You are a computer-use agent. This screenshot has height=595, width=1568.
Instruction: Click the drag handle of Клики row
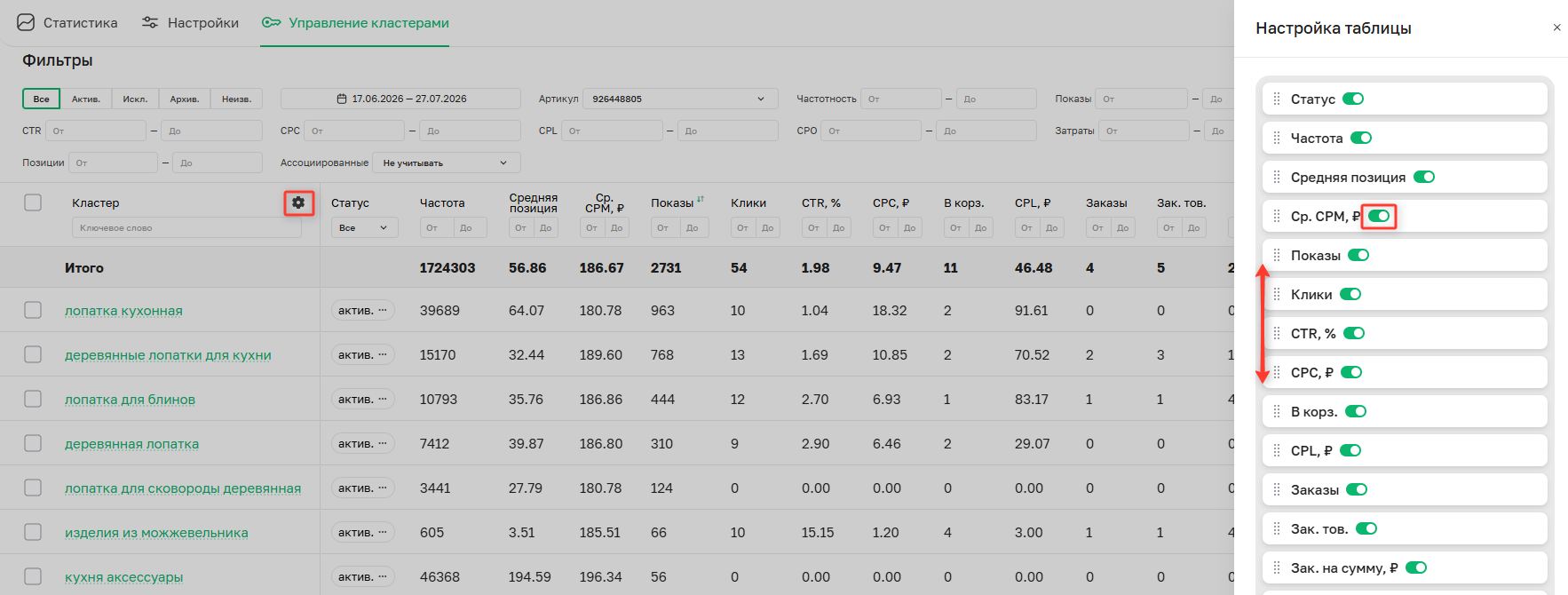[1277, 294]
